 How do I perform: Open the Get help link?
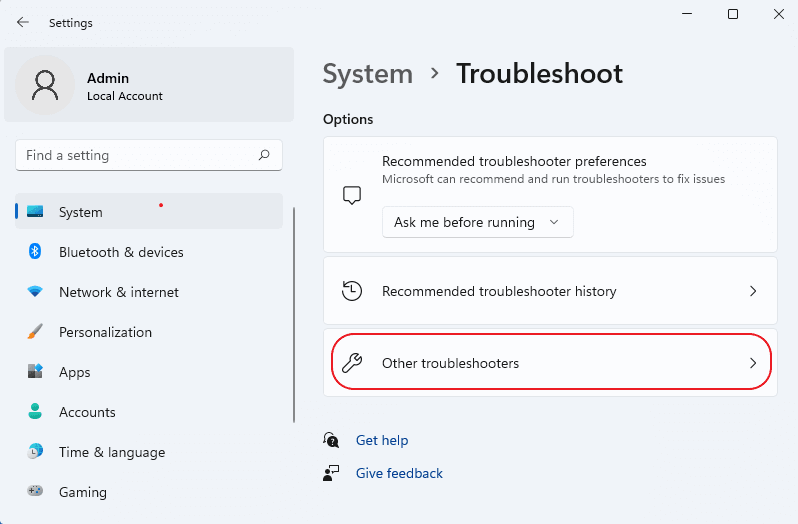(382, 440)
